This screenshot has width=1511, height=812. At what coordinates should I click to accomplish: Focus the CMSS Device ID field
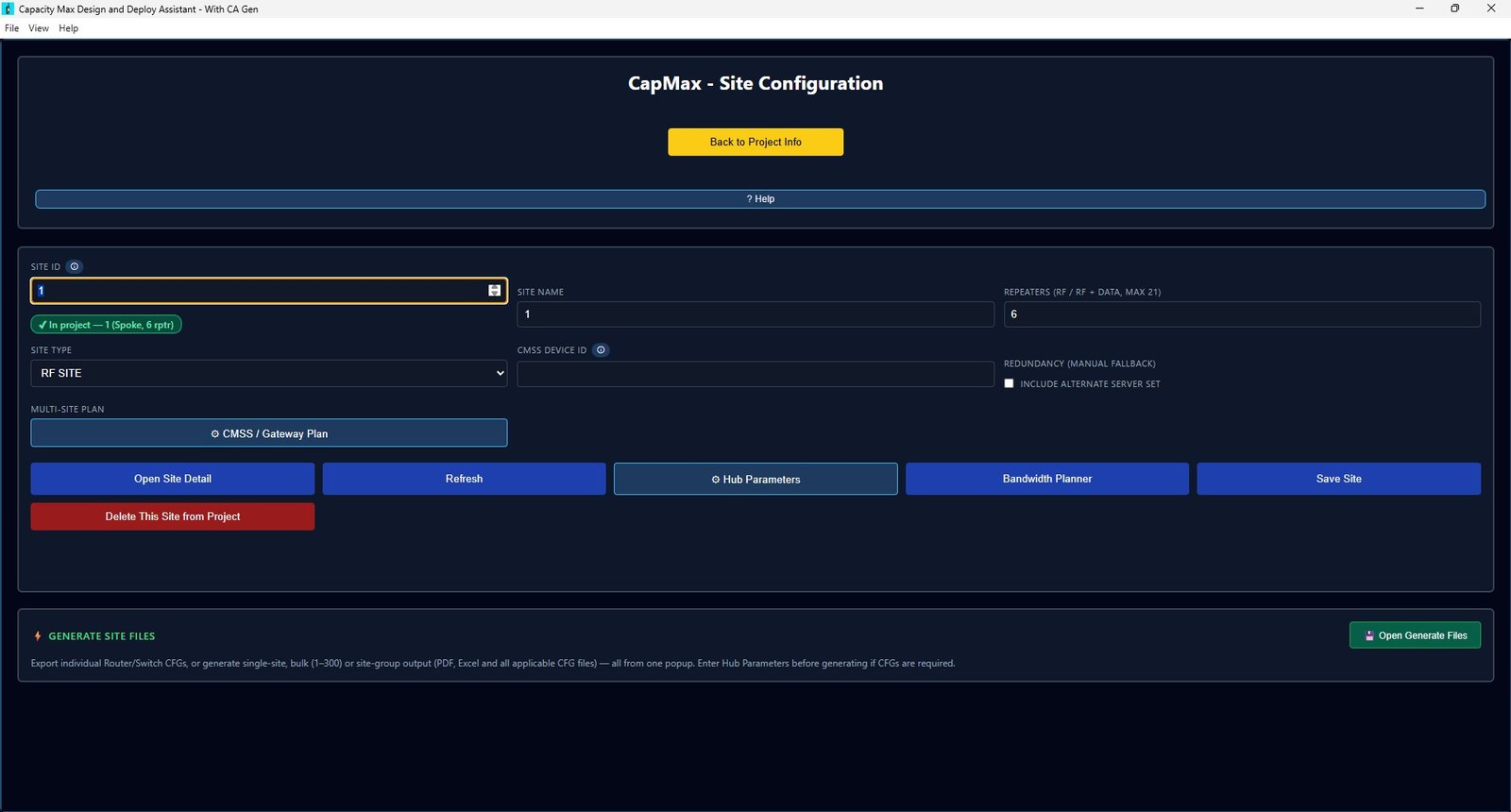click(x=755, y=374)
